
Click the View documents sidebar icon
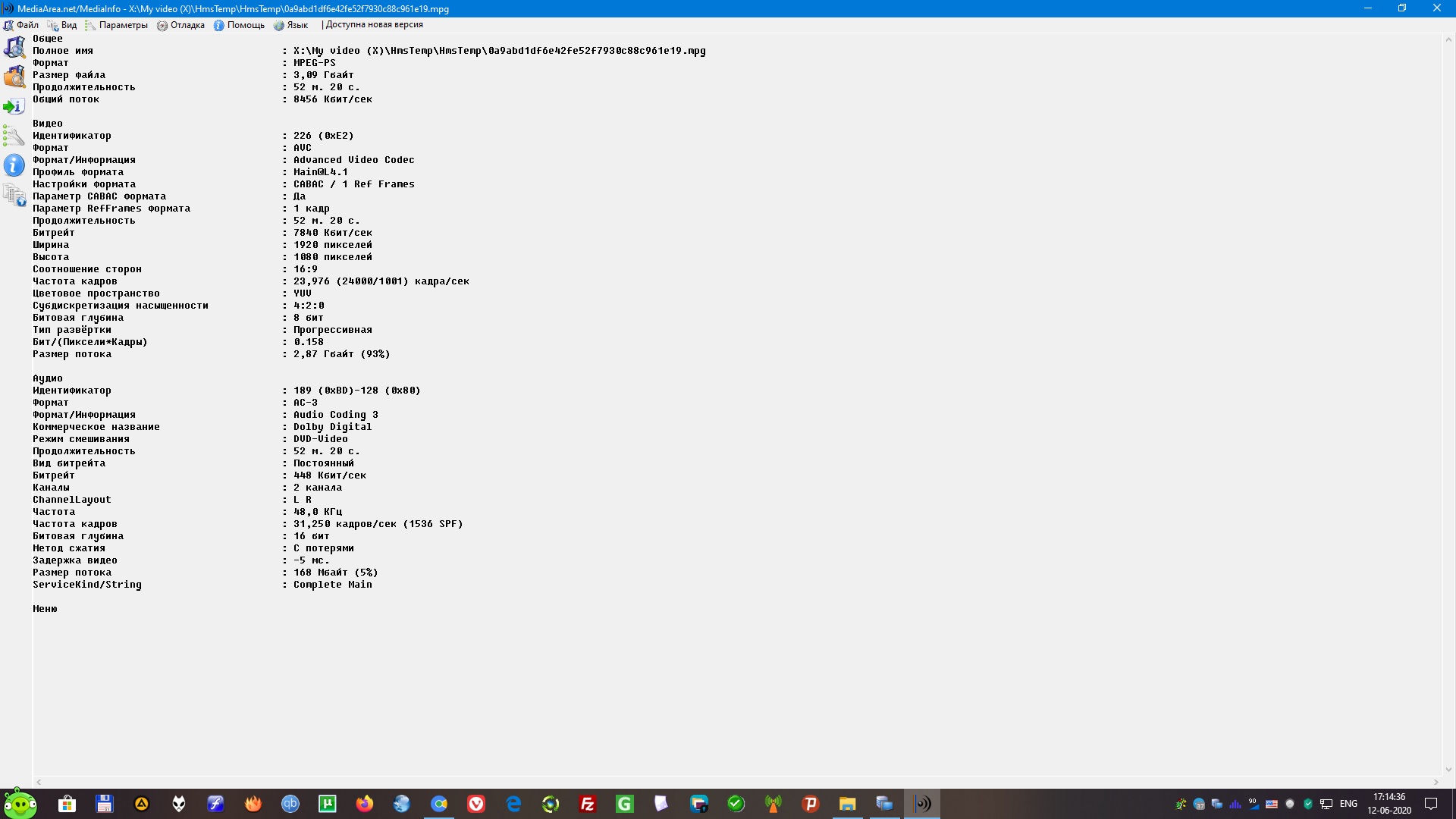[14, 195]
